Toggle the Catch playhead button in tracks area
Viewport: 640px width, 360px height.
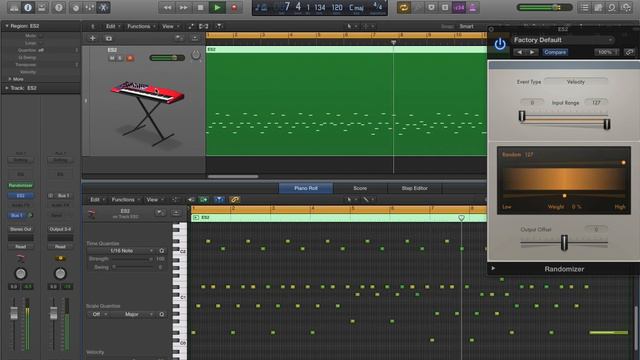point(219,26)
